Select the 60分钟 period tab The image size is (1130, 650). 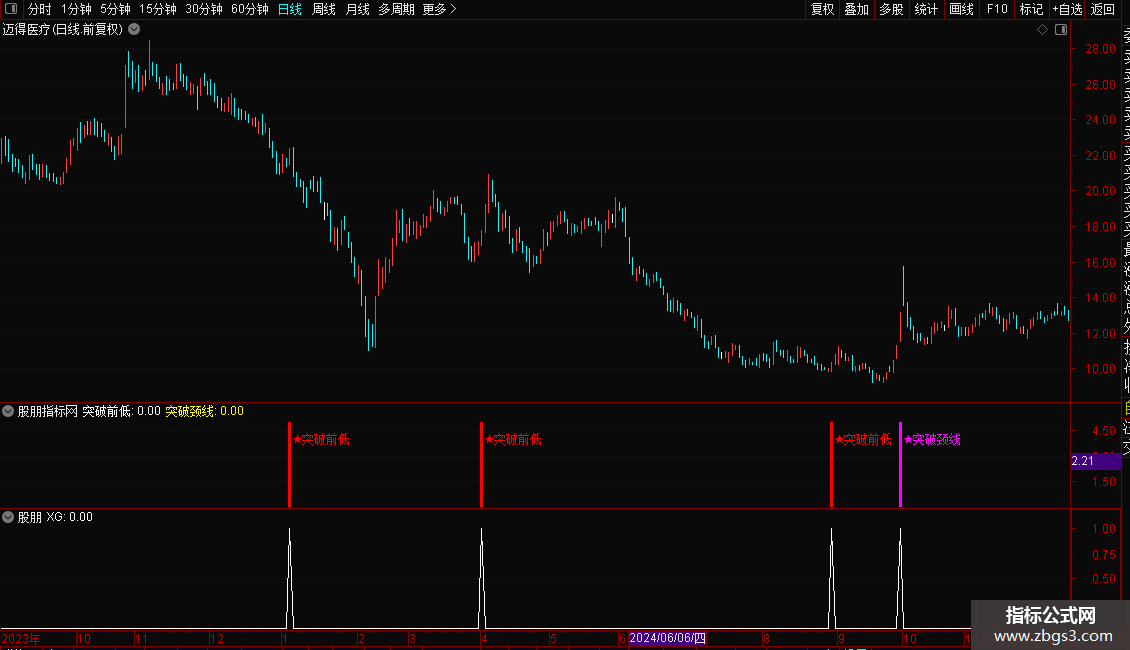[x=250, y=9]
